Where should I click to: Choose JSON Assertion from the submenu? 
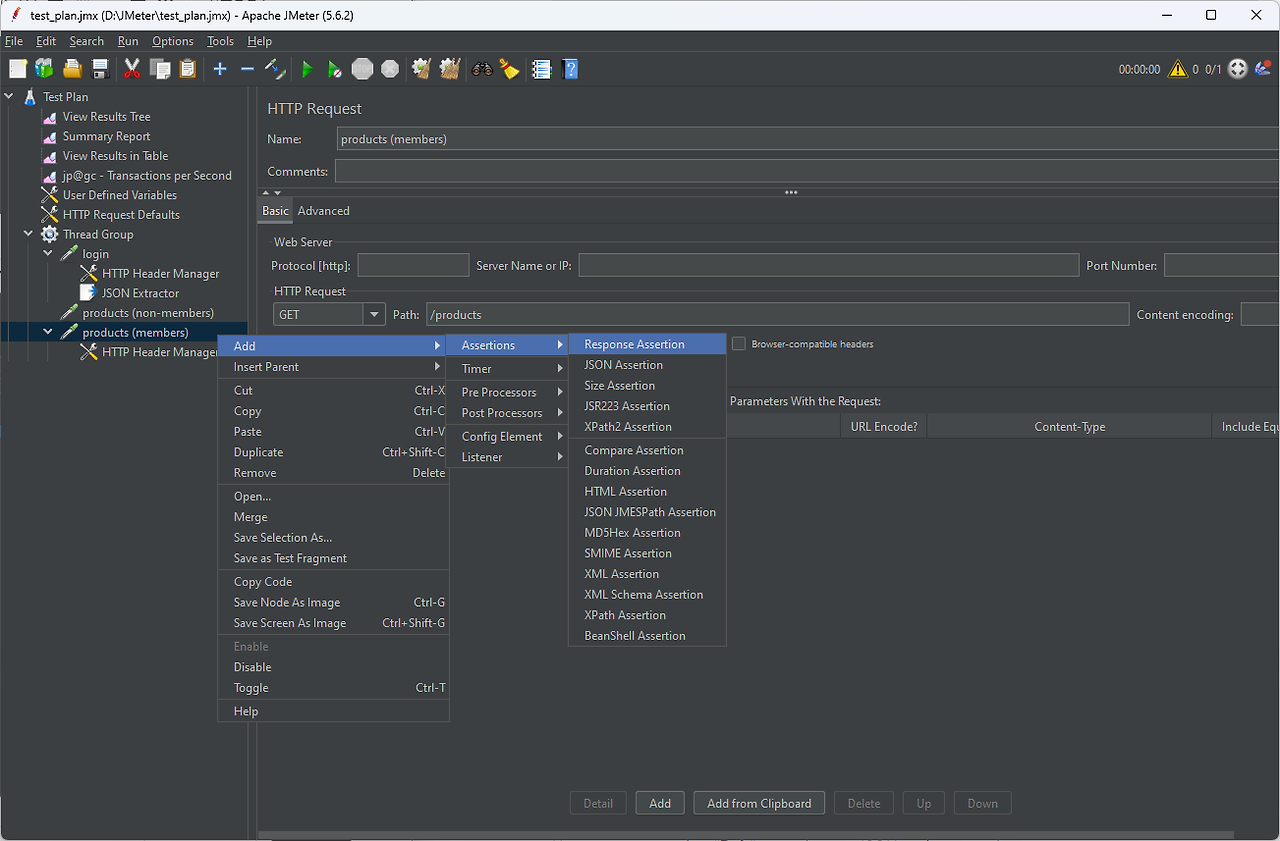(x=647, y=365)
